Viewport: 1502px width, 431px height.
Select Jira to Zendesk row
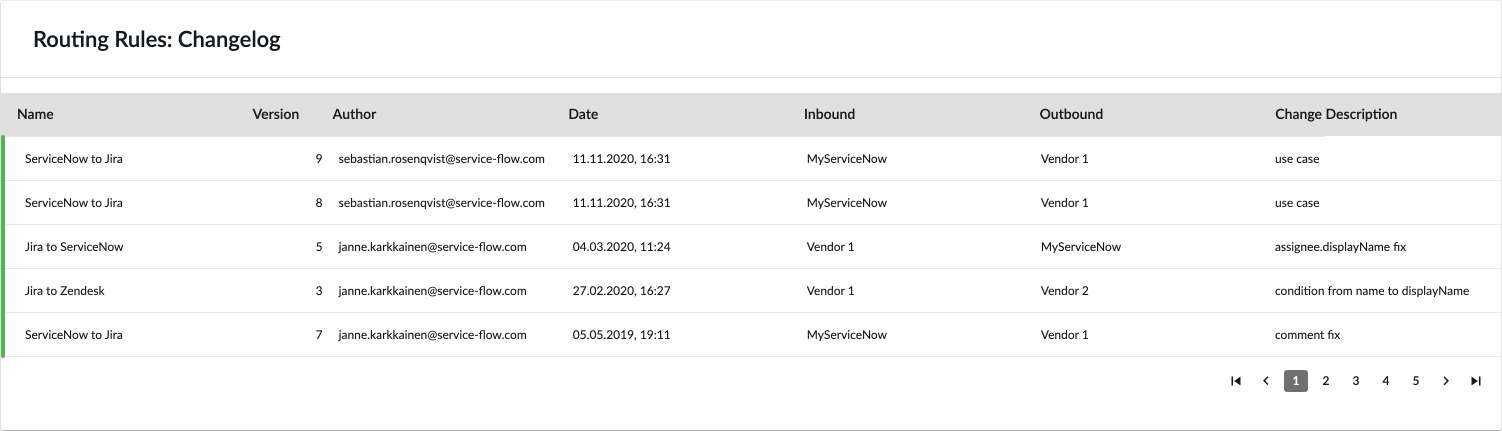pos(751,291)
